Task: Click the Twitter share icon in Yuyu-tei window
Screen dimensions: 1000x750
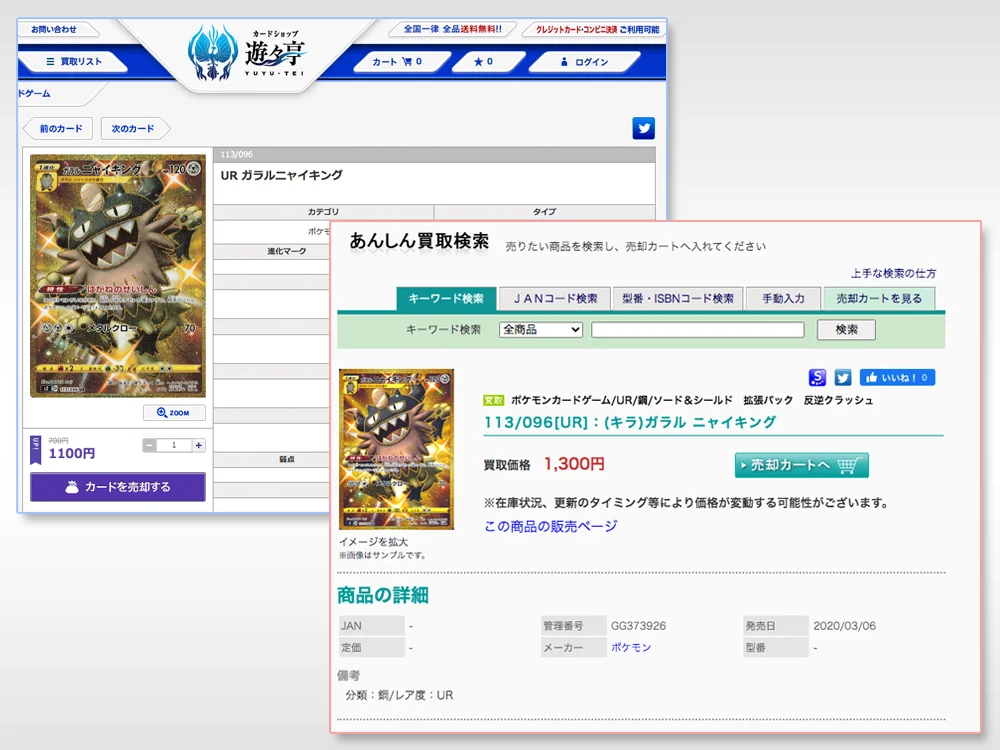Action: click(643, 128)
